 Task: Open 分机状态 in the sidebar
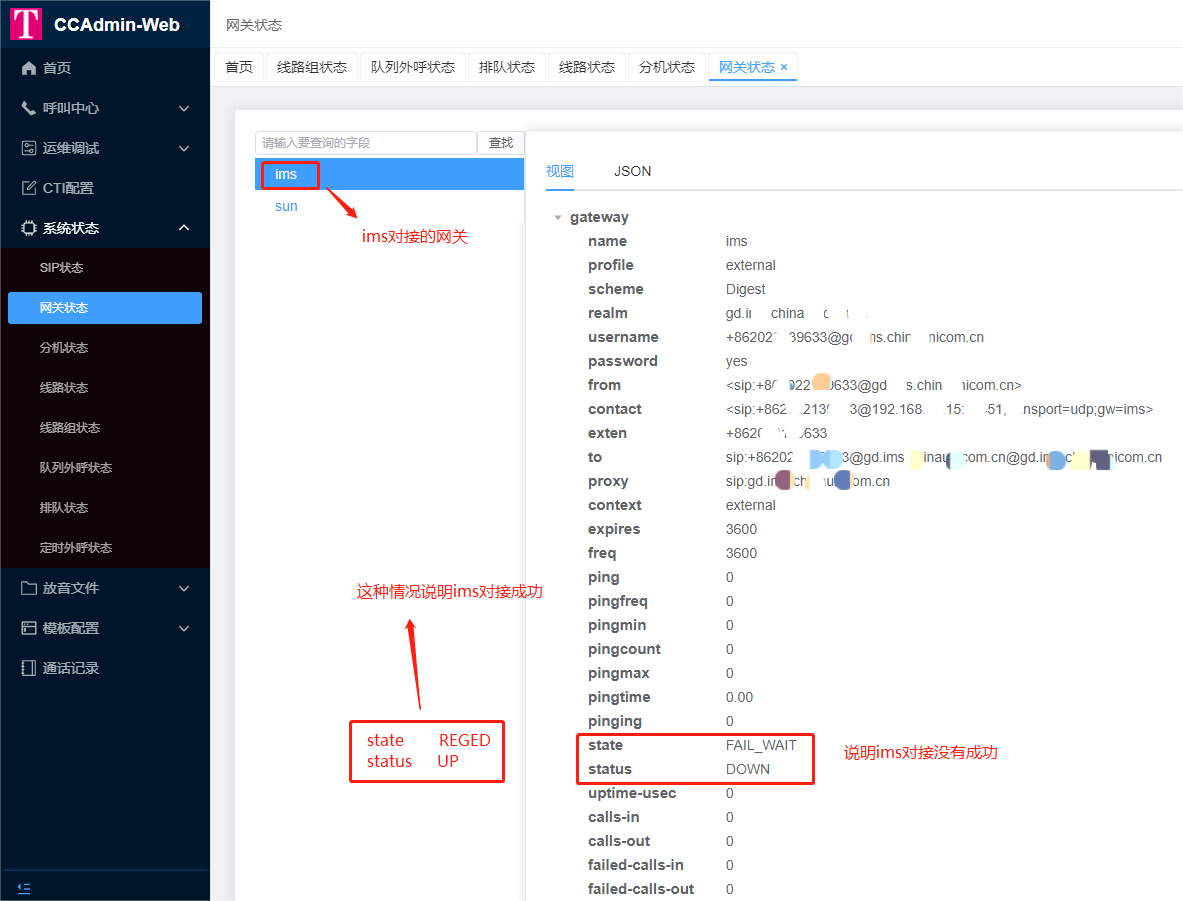pos(64,348)
